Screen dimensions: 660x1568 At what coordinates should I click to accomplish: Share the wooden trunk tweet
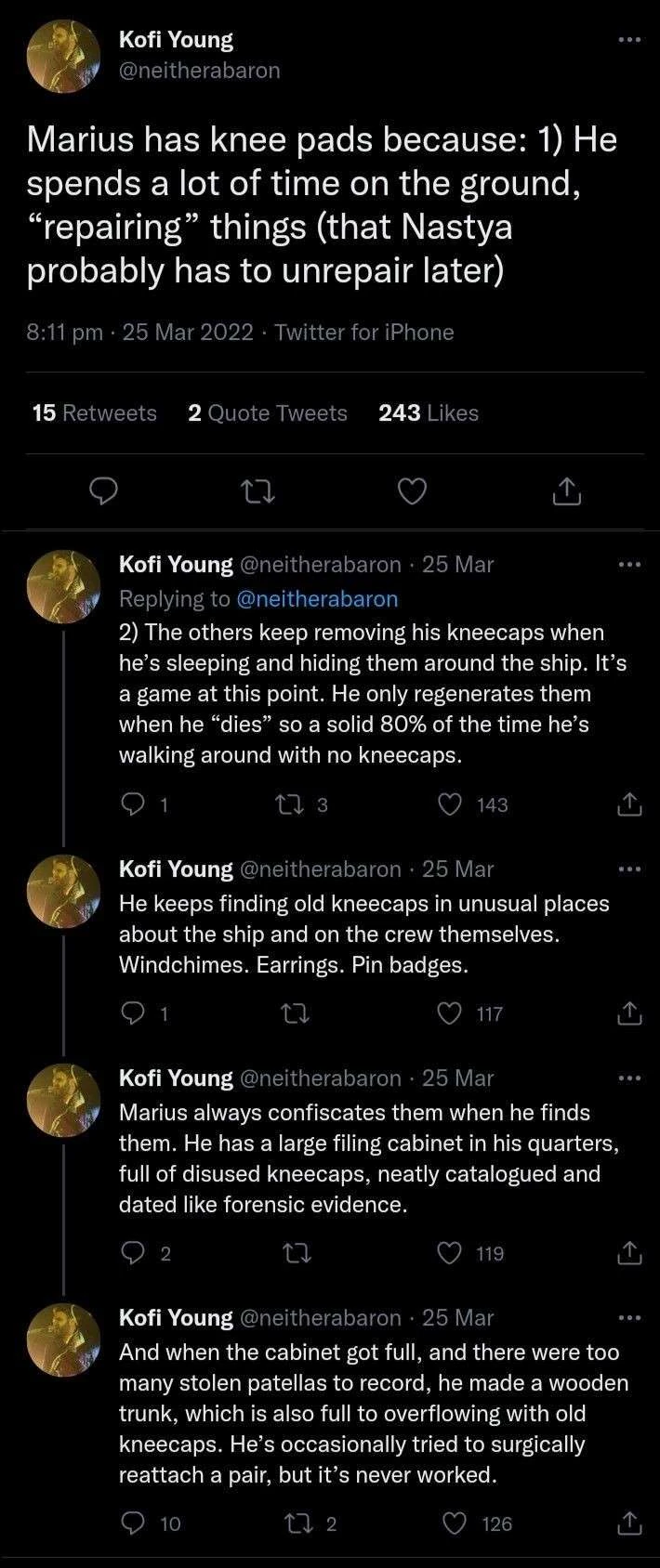[x=629, y=1523]
